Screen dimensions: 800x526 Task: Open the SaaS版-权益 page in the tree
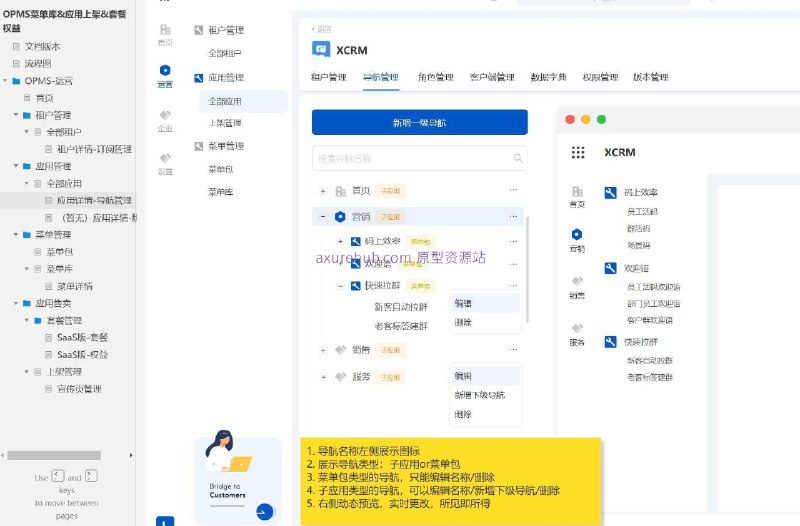point(82,354)
